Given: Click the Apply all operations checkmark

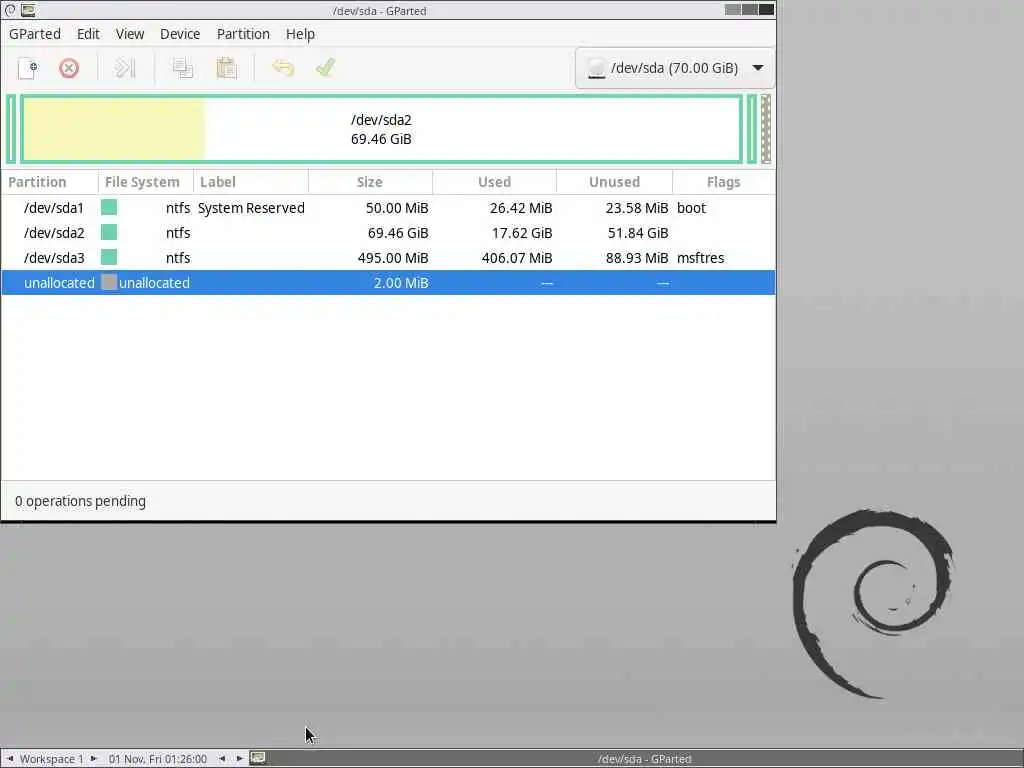Looking at the screenshot, I should pos(325,68).
